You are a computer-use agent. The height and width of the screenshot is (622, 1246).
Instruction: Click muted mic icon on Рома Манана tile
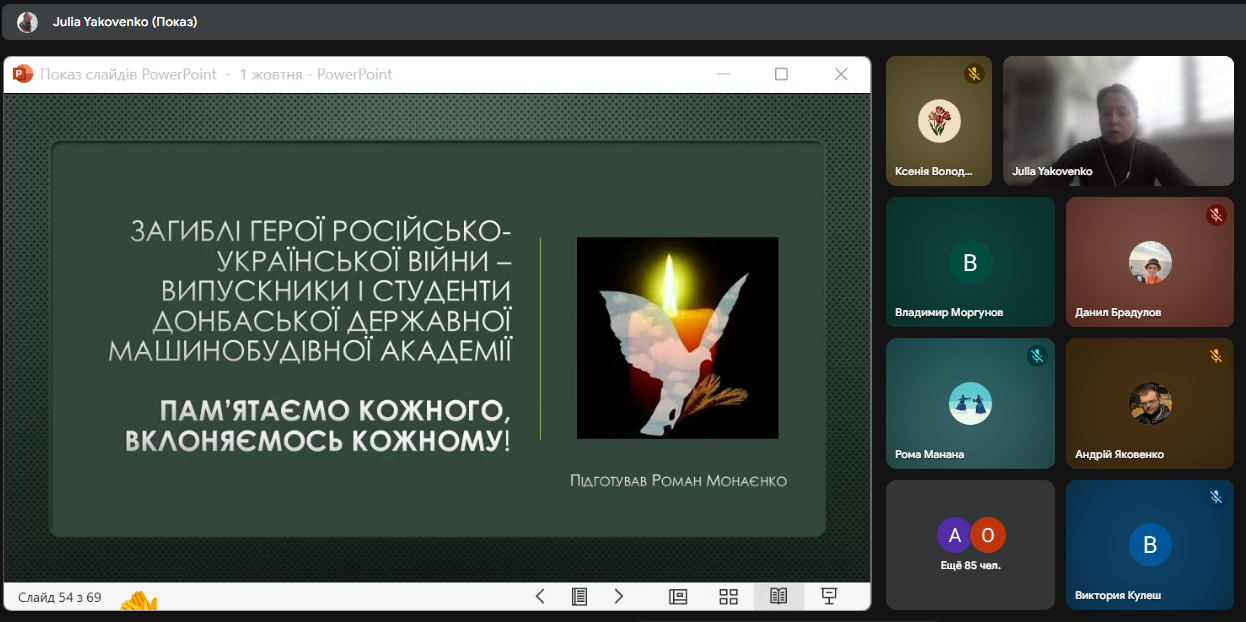(1037, 356)
